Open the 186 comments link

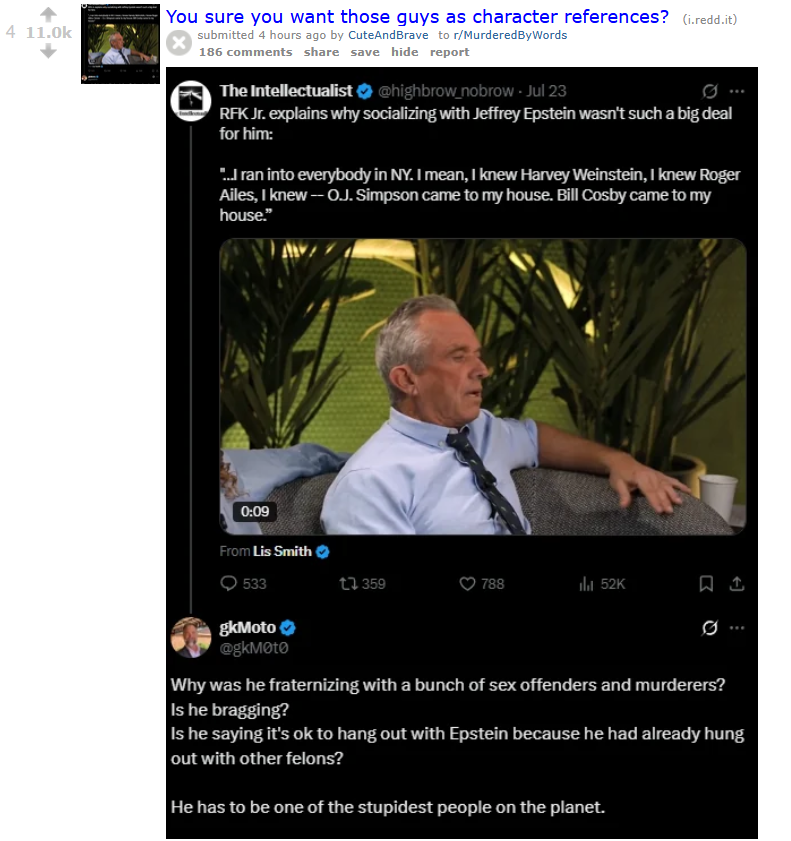coord(246,52)
